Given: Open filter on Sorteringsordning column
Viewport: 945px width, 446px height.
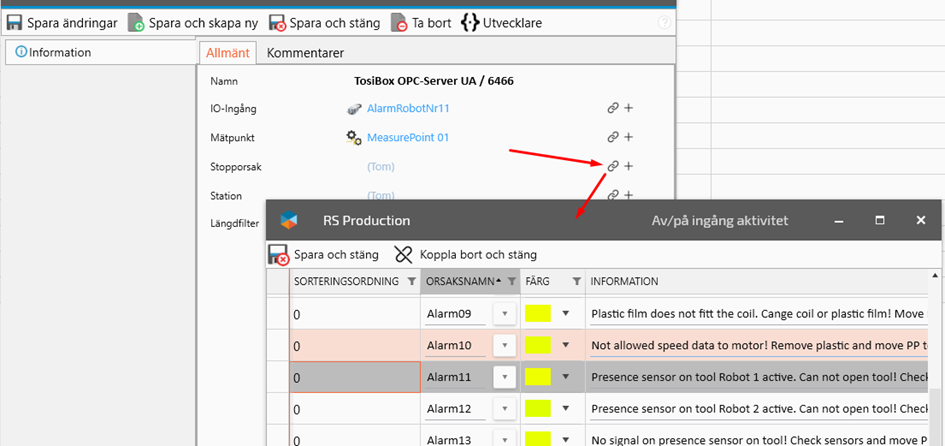Looking at the screenshot, I should (x=410, y=282).
